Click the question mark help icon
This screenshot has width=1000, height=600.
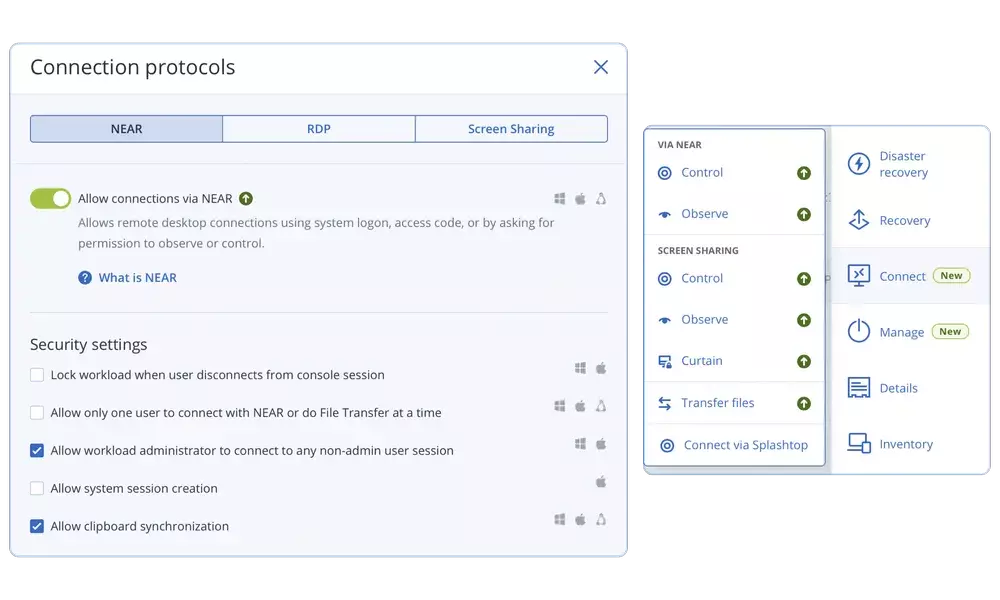(85, 278)
